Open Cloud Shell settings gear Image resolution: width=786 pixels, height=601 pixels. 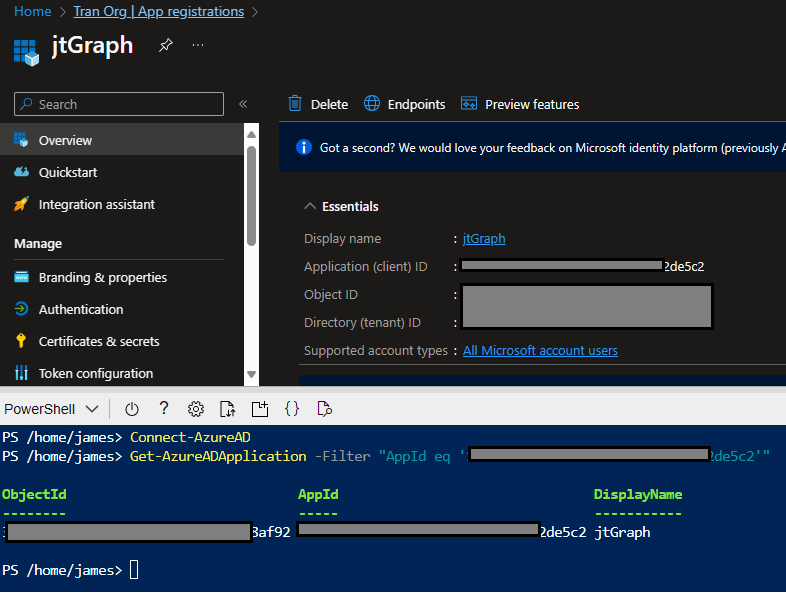(x=196, y=409)
